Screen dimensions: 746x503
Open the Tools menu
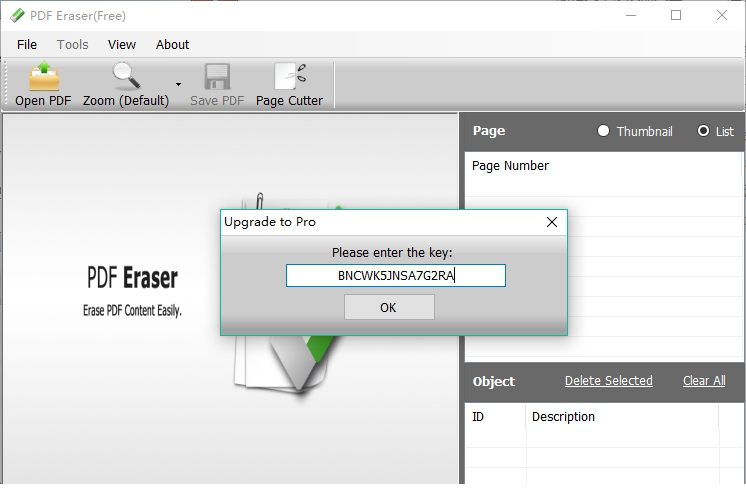72,44
